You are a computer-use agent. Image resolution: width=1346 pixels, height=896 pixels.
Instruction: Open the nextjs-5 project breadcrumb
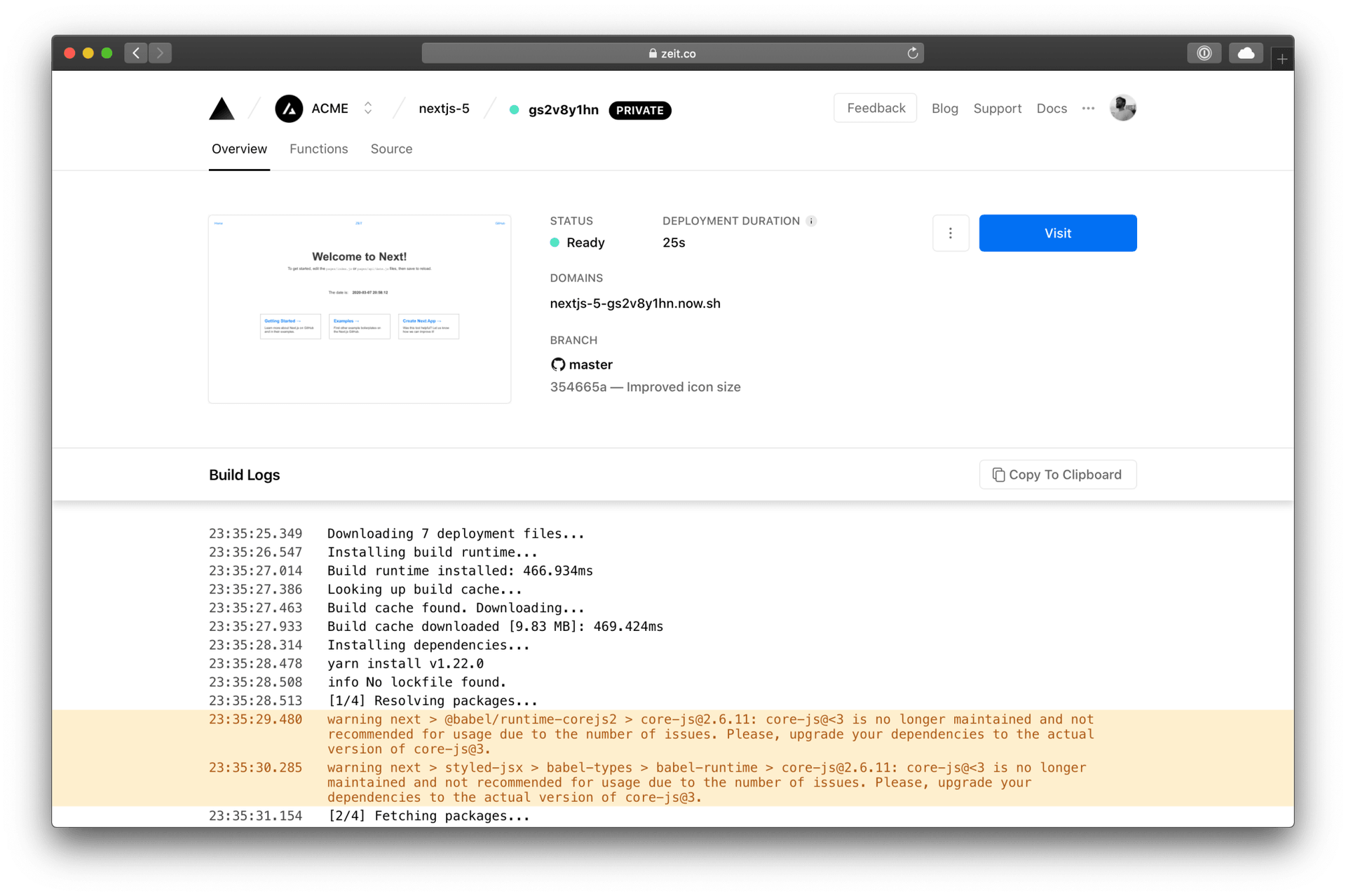tap(444, 109)
